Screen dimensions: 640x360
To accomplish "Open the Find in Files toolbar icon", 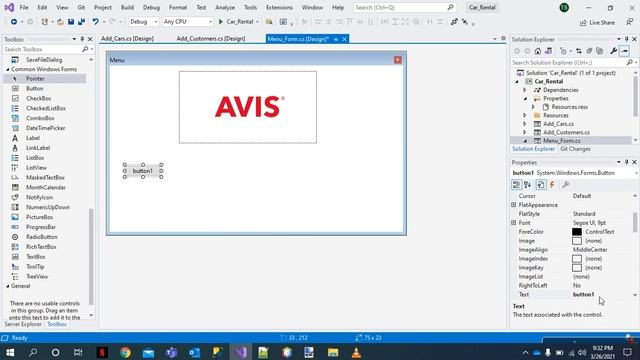I will pyautogui.click(x=269, y=22).
